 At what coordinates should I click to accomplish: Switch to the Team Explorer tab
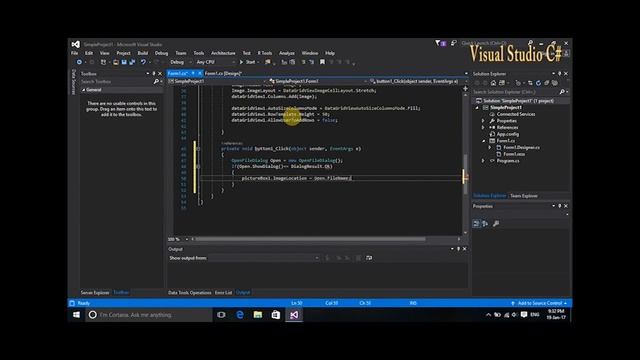pyautogui.click(x=524, y=196)
